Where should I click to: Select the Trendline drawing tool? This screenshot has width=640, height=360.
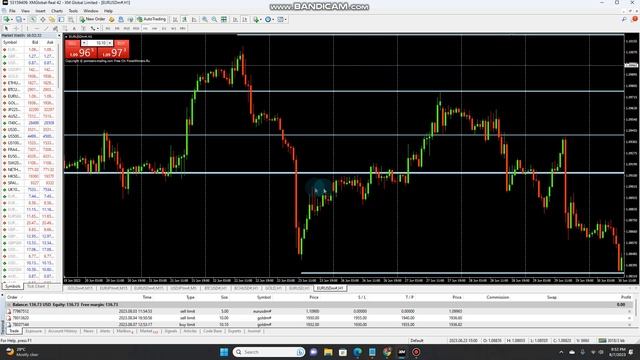[46, 28]
